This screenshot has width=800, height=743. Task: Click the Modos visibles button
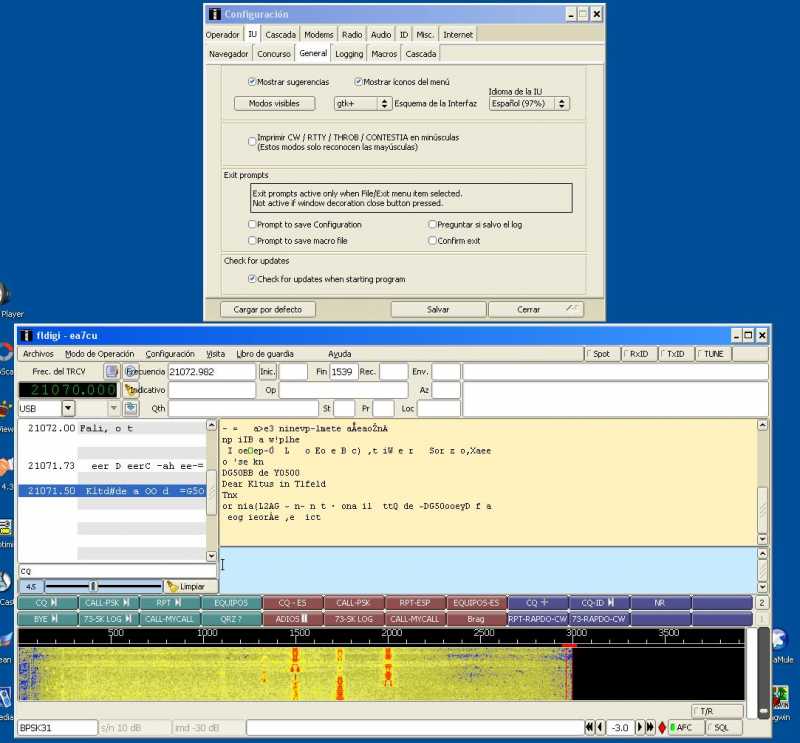[x=274, y=104]
